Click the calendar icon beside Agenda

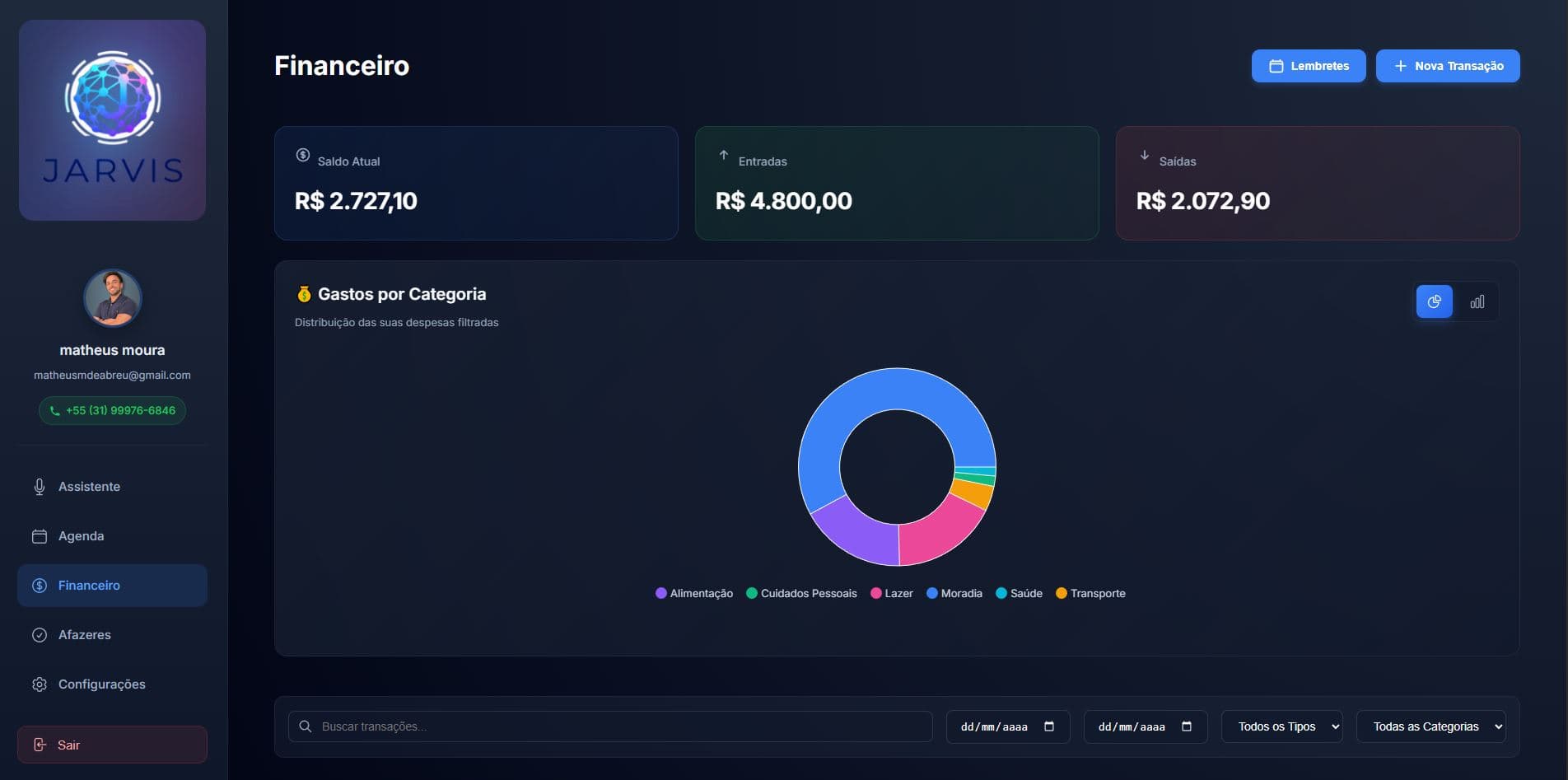(39, 535)
